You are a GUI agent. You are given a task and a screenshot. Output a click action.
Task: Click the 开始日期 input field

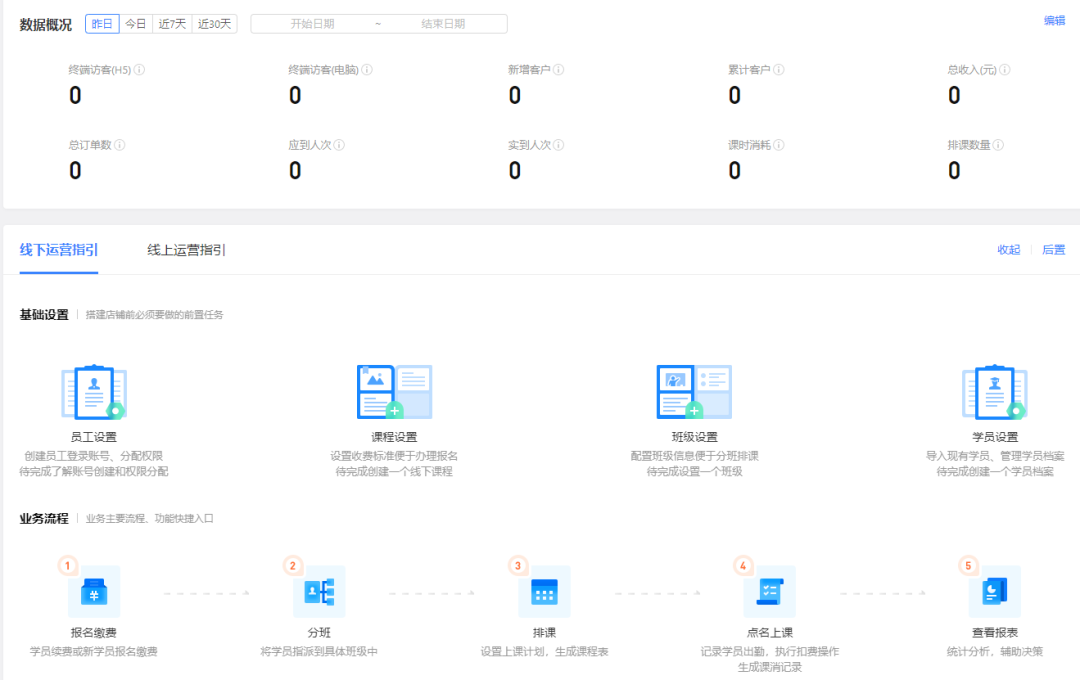(312, 24)
